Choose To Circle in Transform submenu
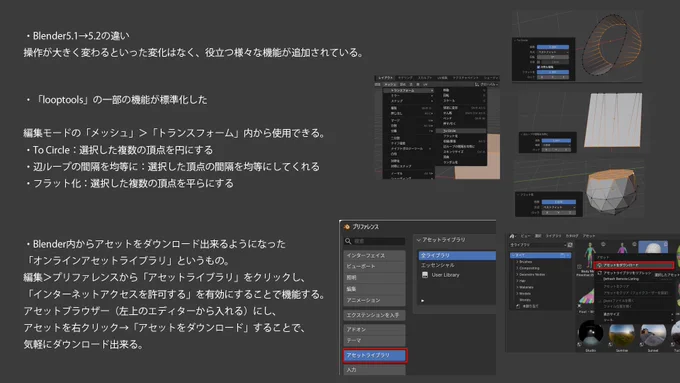Viewport: 680px width, 383px height. [x=461, y=131]
